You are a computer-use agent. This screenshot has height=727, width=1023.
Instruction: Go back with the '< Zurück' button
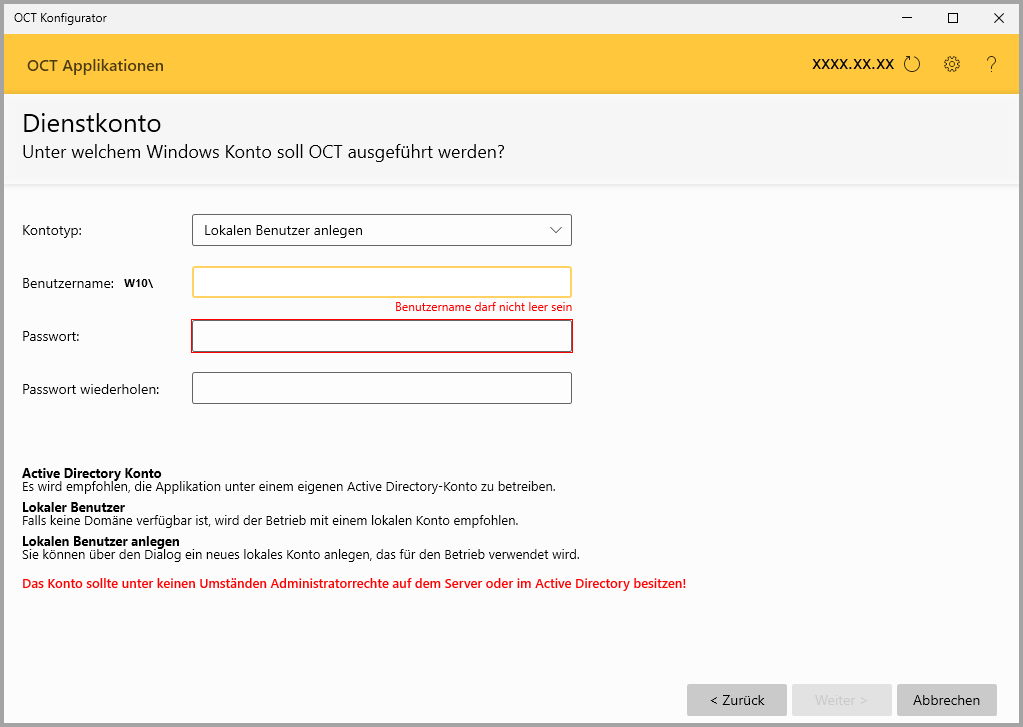point(737,700)
